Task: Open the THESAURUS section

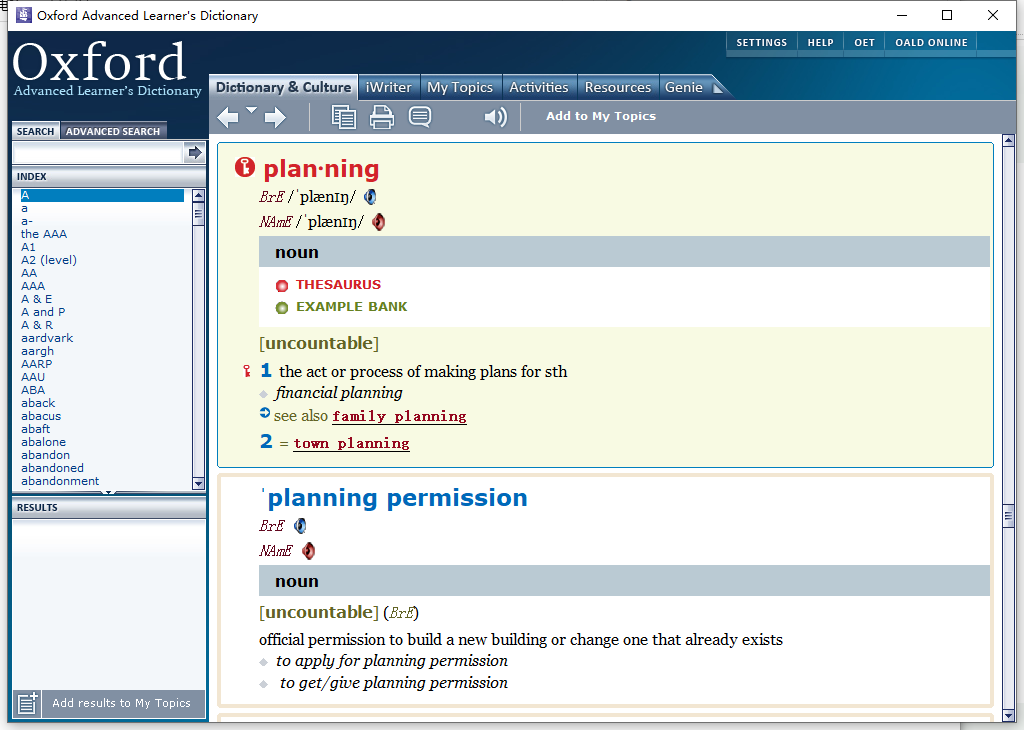Action: click(x=338, y=285)
